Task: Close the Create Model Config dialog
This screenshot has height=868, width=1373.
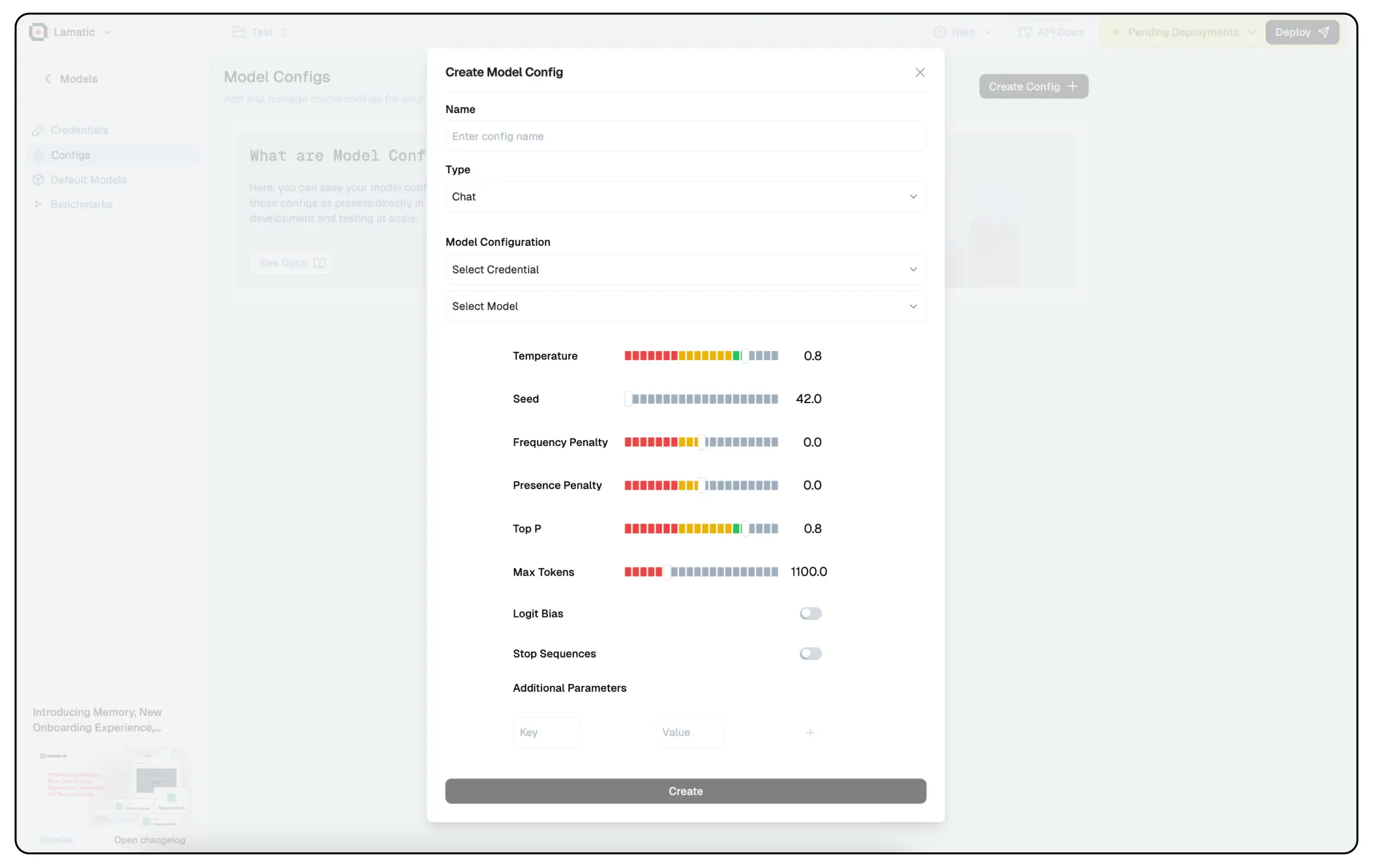Action: (x=919, y=72)
